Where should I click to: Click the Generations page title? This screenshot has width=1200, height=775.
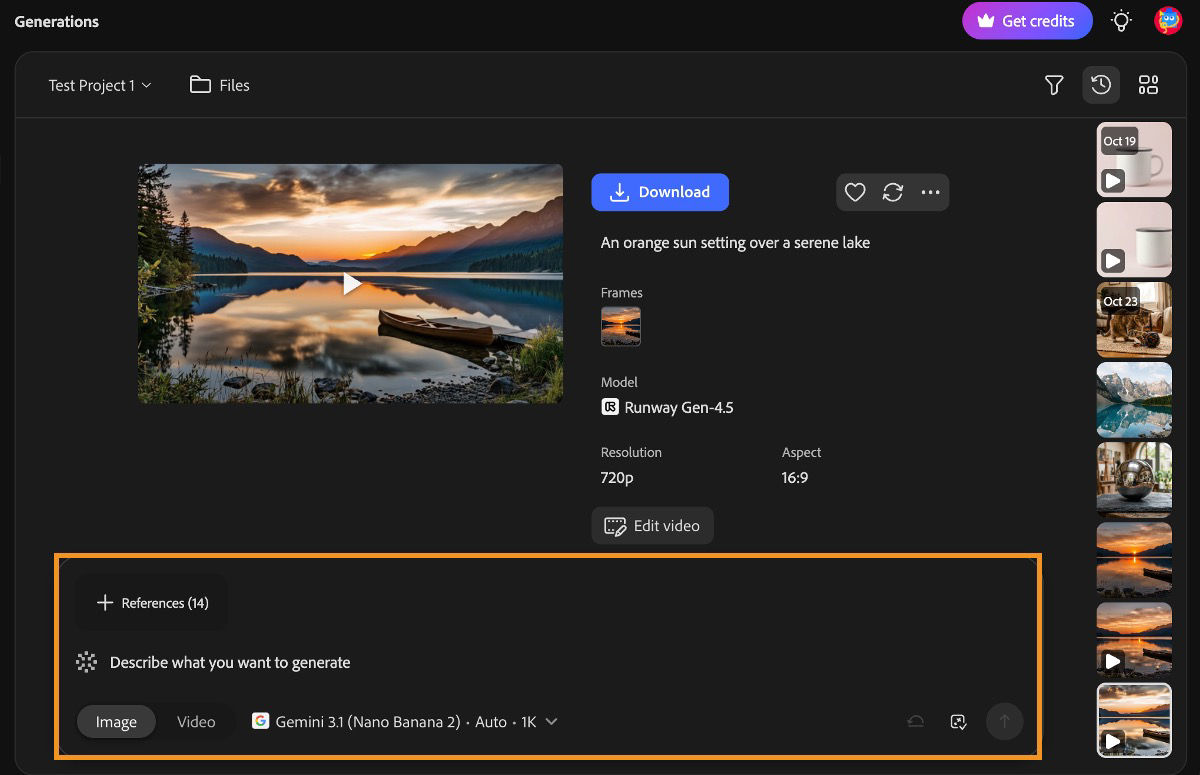coord(57,21)
